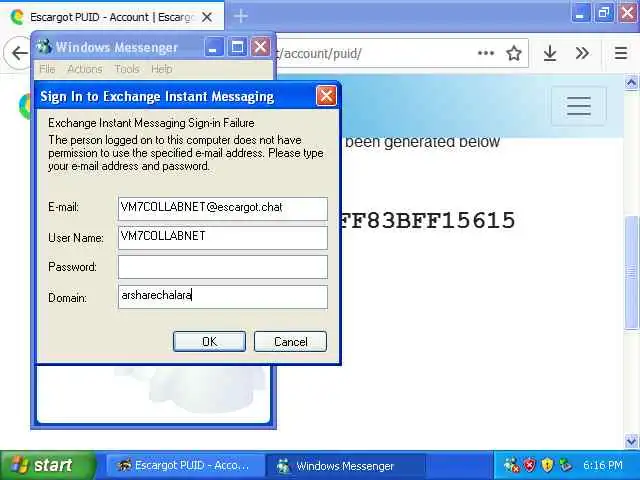Open page actions three-dots menu
Image resolution: width=640 pixels, height=480 pixels.
[x=486, y=53]
